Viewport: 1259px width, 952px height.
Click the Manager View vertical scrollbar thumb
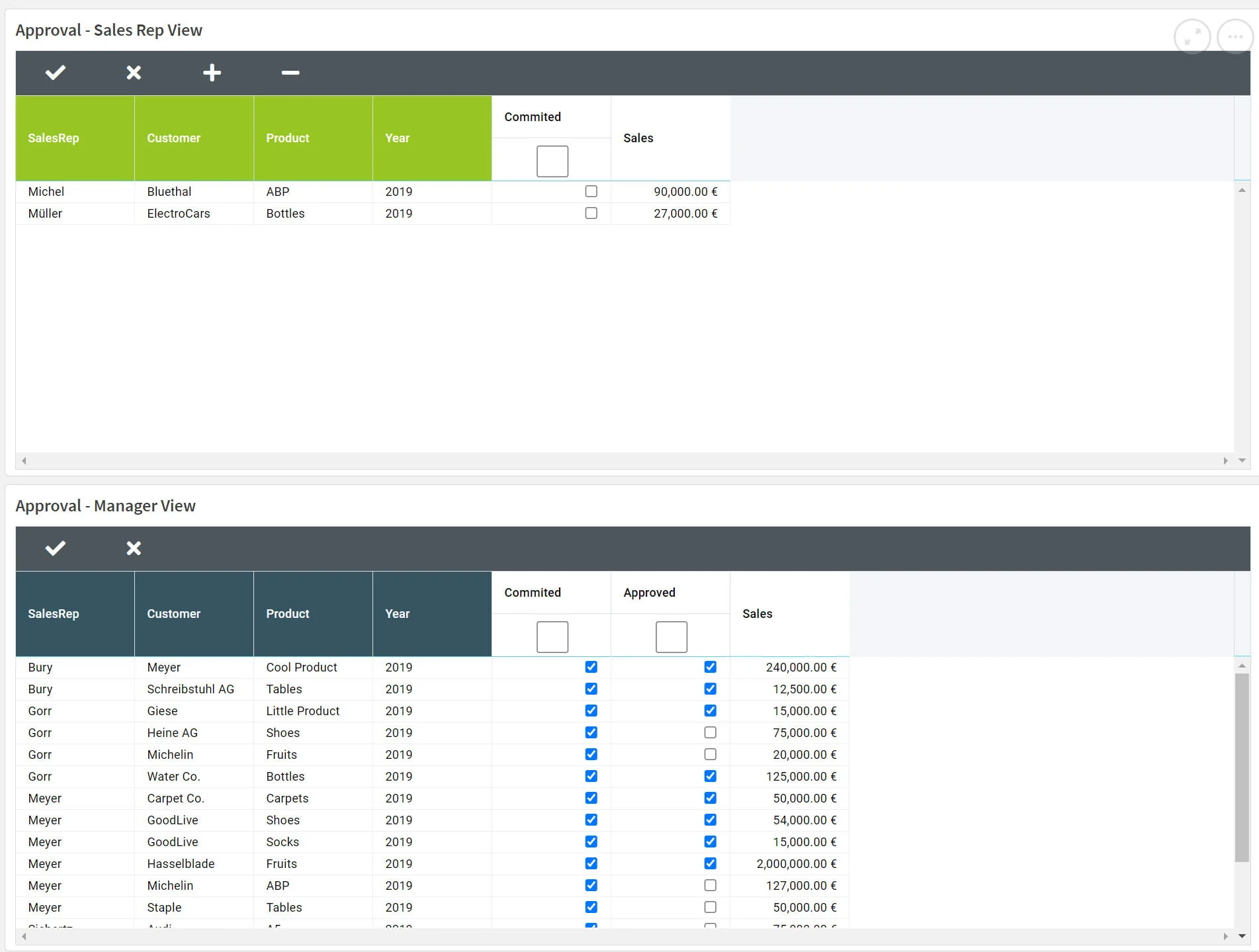[1242, 767]
